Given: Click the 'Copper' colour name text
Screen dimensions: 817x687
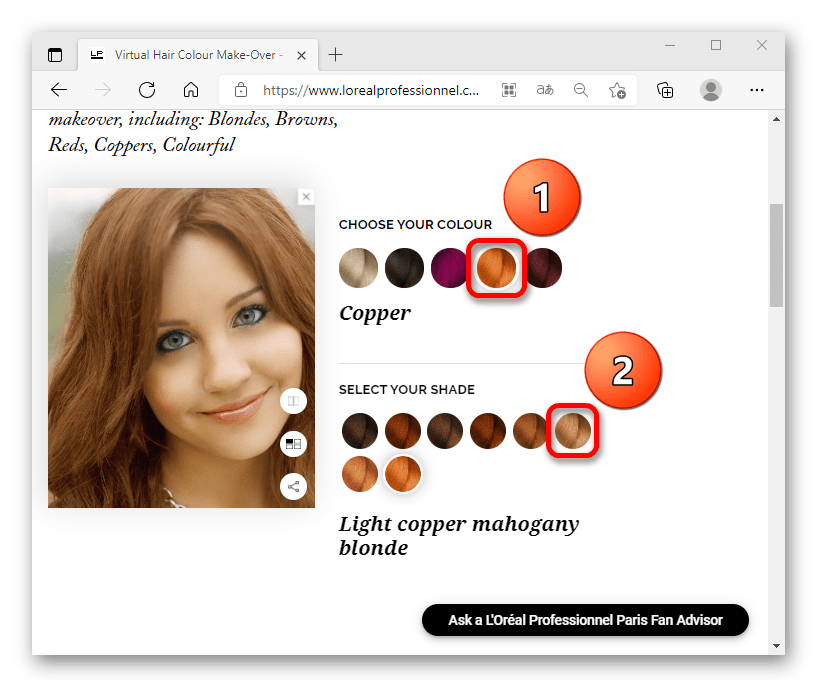Looking at the screenshot, I should point(375,314).
